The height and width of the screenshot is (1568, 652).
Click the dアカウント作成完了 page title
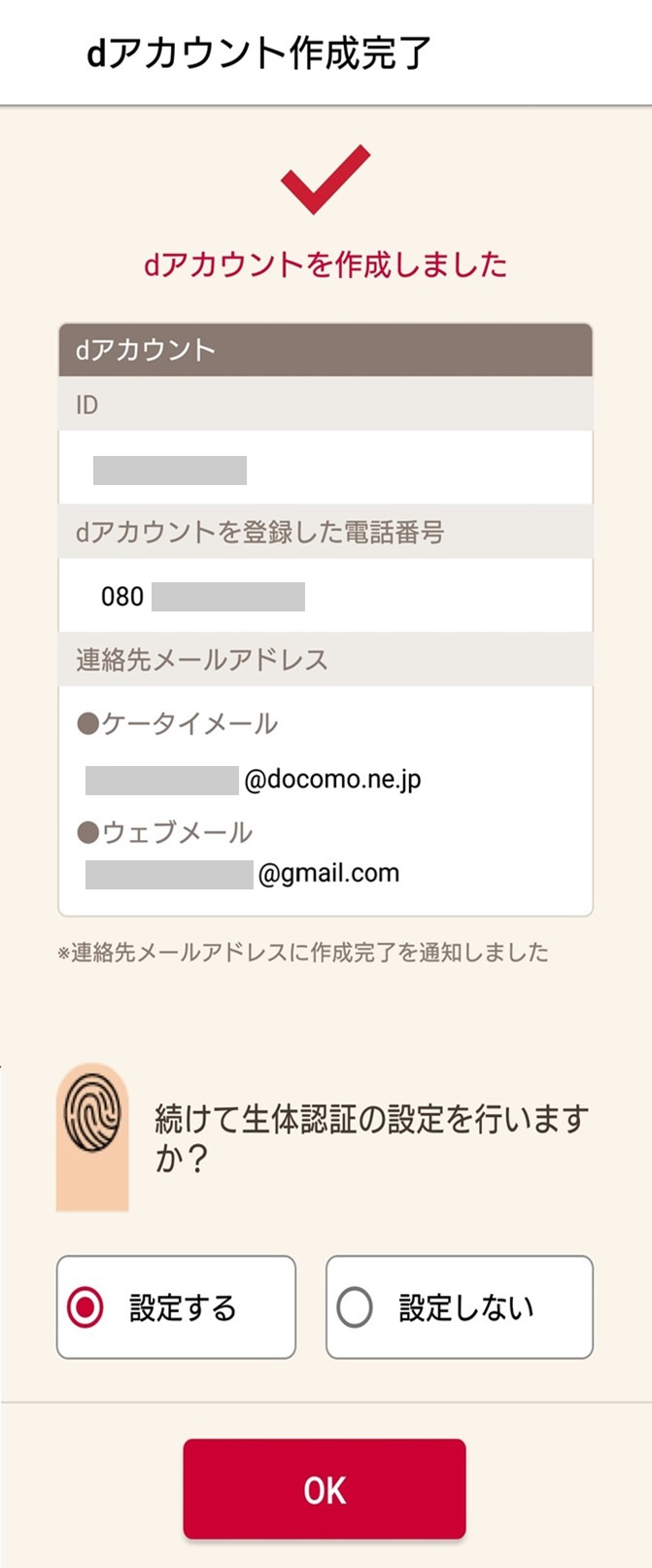[258, 52]
